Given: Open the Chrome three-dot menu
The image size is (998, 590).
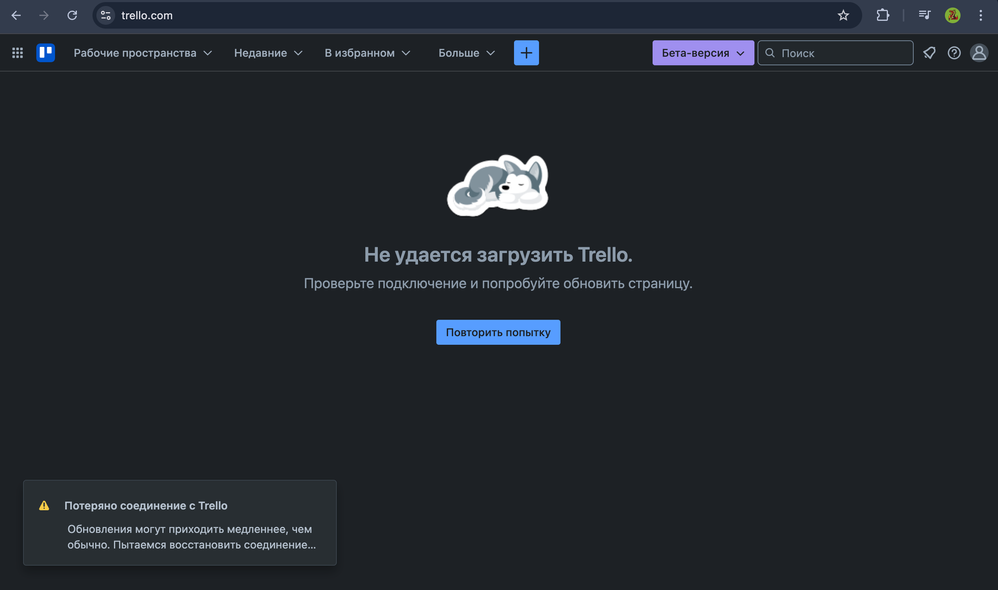Looking at the screenshot, I should point(981,15).
